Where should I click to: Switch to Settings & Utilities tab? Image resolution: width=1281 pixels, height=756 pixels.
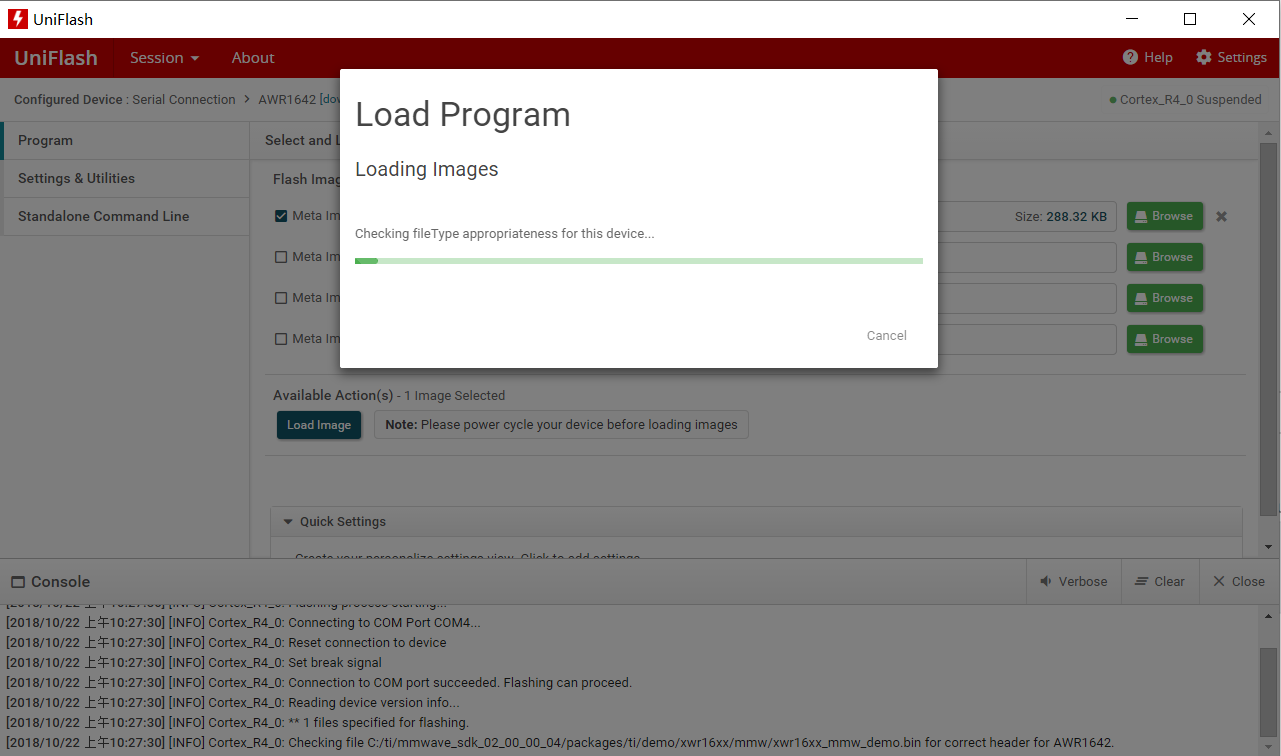tap(125, 179)
